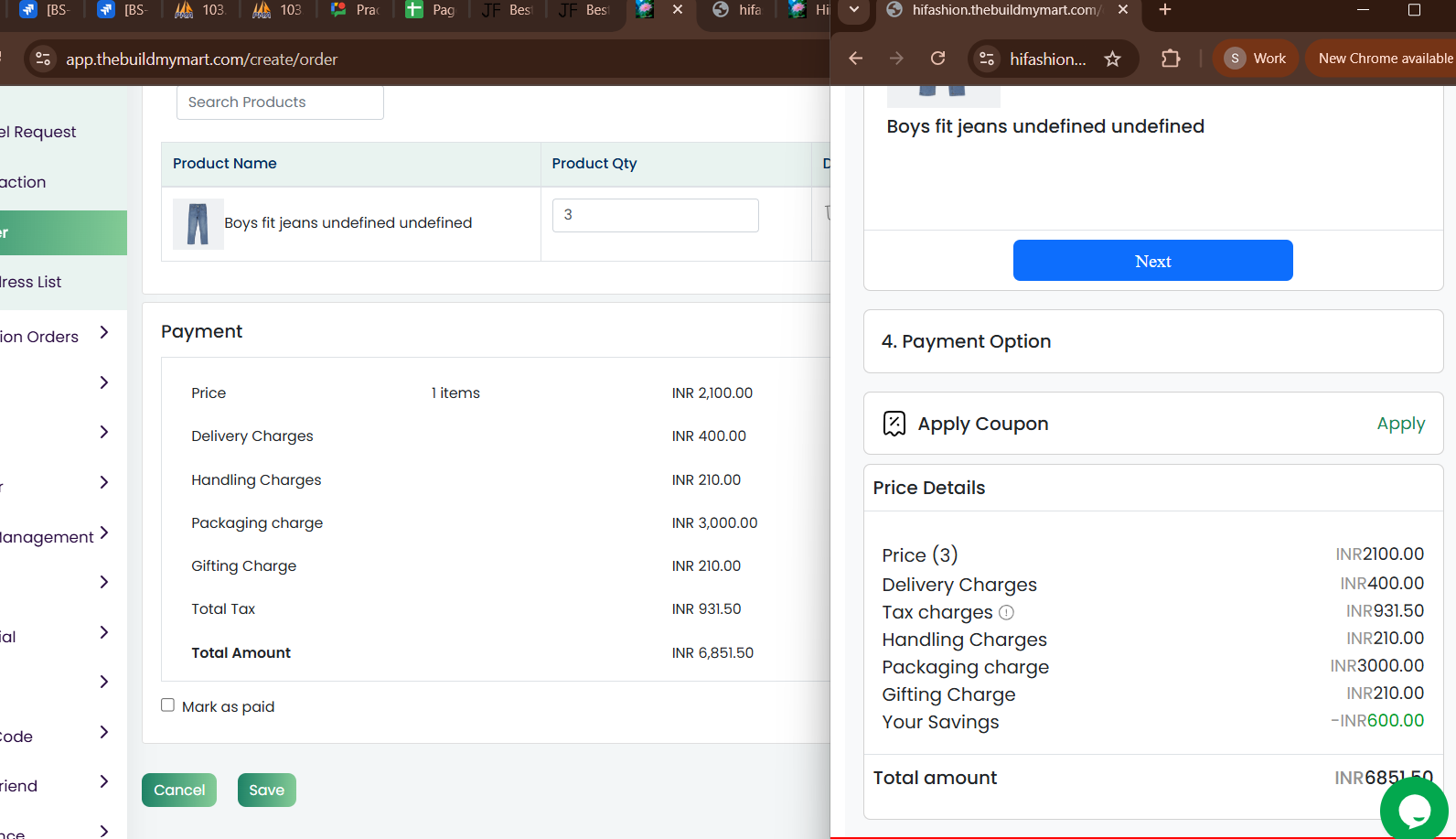
Task: Switch to the 'Prac' browser tab
Action: pos(355,10)
